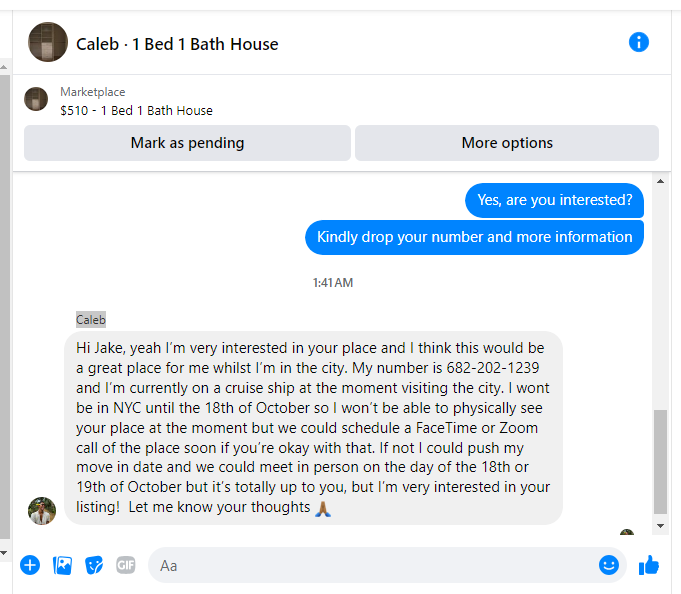This screenshot has width=681, height=594.
Task: Click the left panel scroll-down arrow
Action: [3, 553]
